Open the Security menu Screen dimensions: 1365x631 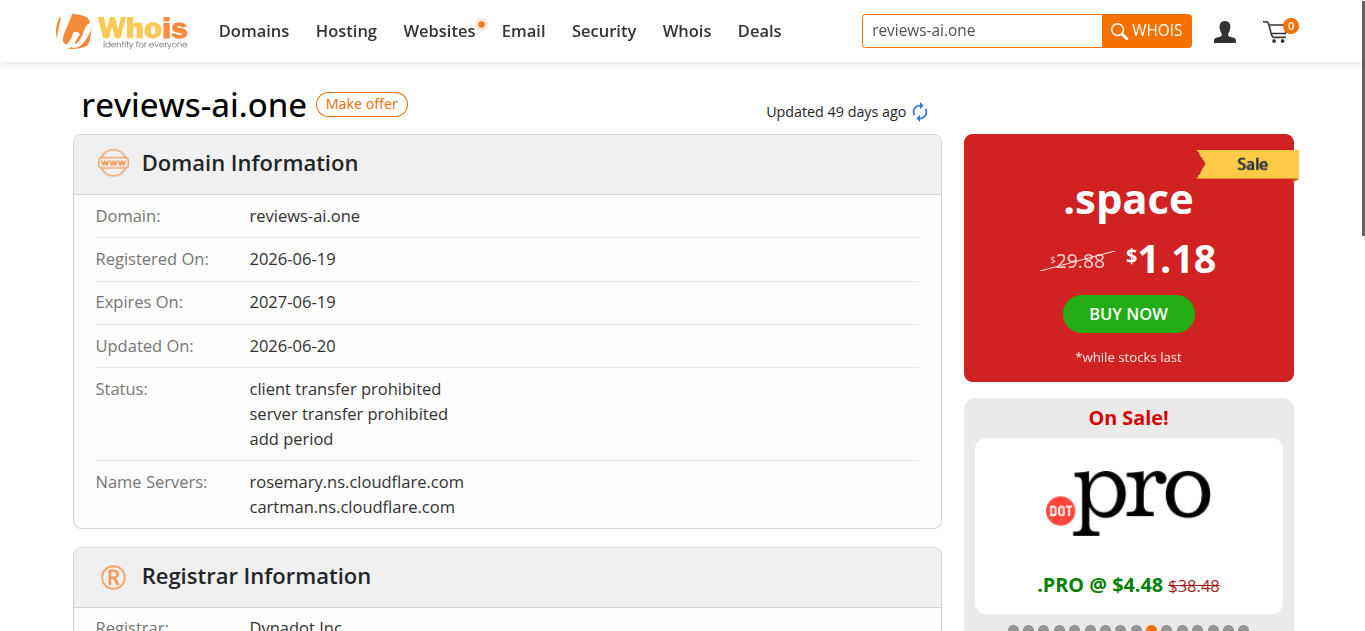click(604, 31)
